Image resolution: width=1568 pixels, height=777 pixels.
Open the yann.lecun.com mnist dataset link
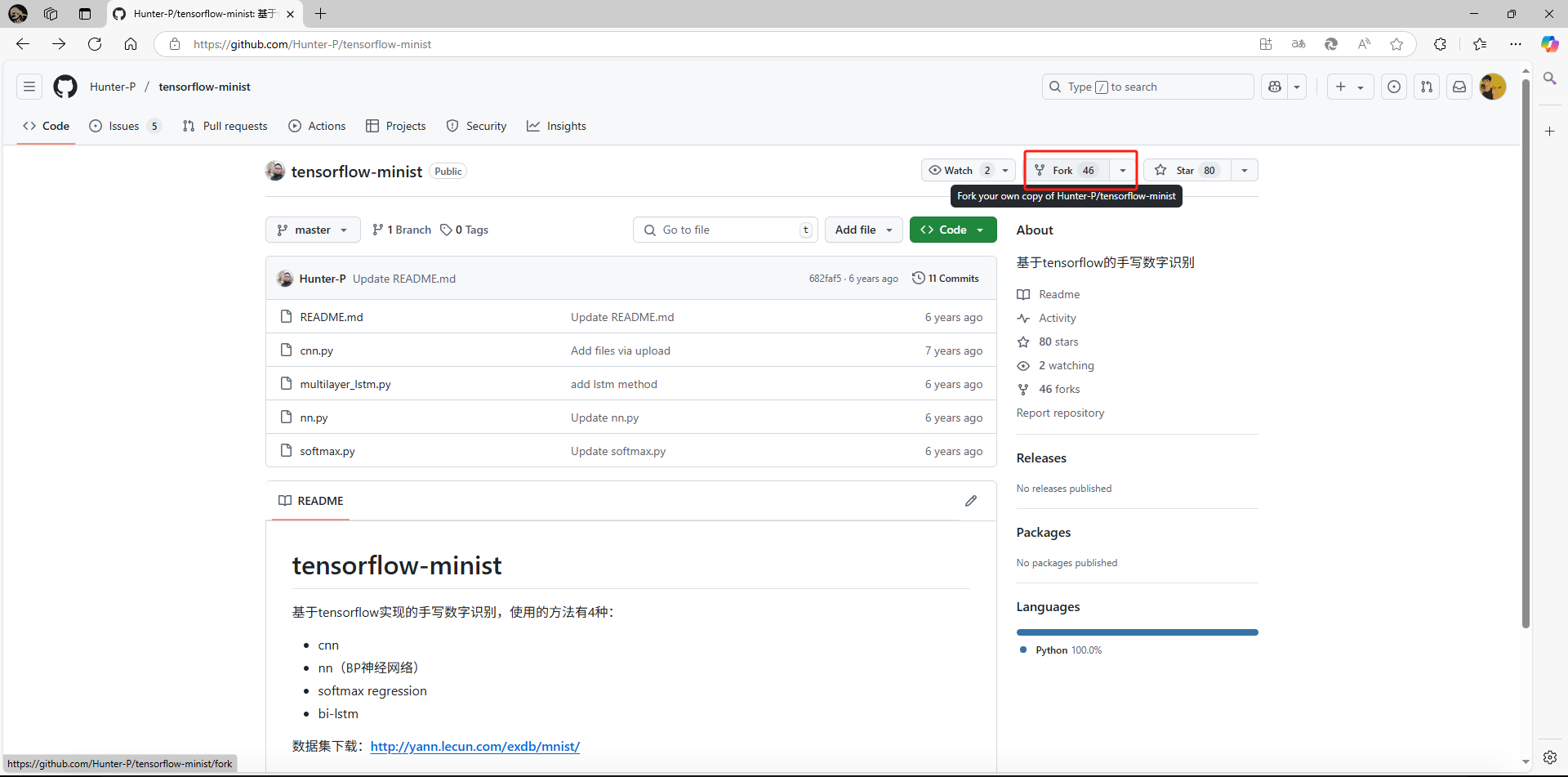point(475,746)
